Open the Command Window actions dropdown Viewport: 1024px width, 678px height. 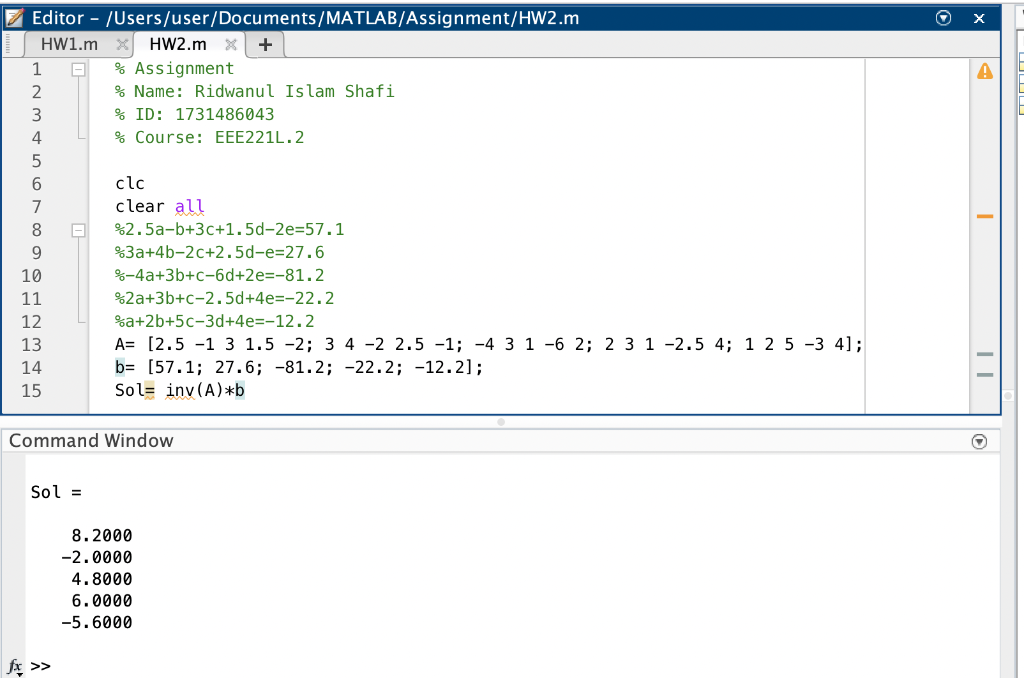[978, 441]
